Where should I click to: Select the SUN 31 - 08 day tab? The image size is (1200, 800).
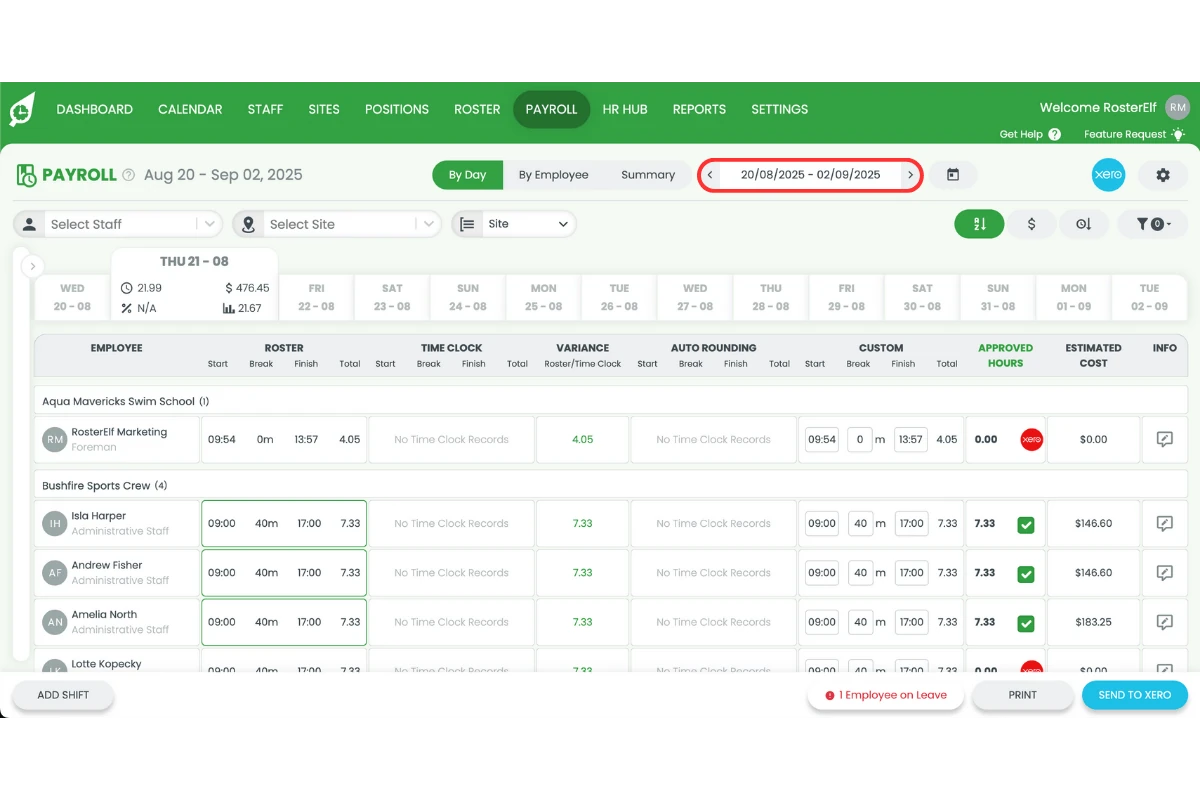coord(998,297)
